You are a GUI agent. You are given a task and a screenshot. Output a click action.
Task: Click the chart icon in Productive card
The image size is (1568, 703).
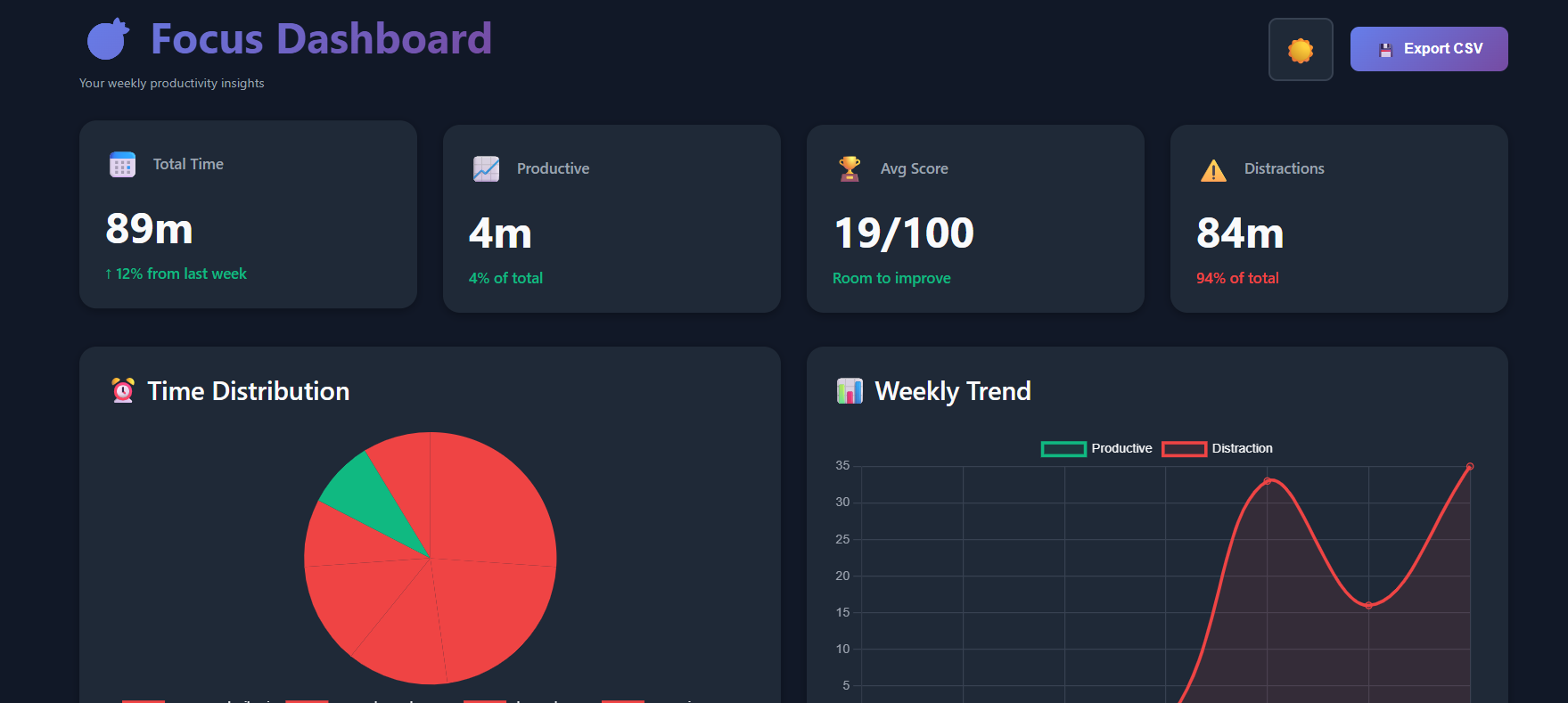[x=486, y=169]
